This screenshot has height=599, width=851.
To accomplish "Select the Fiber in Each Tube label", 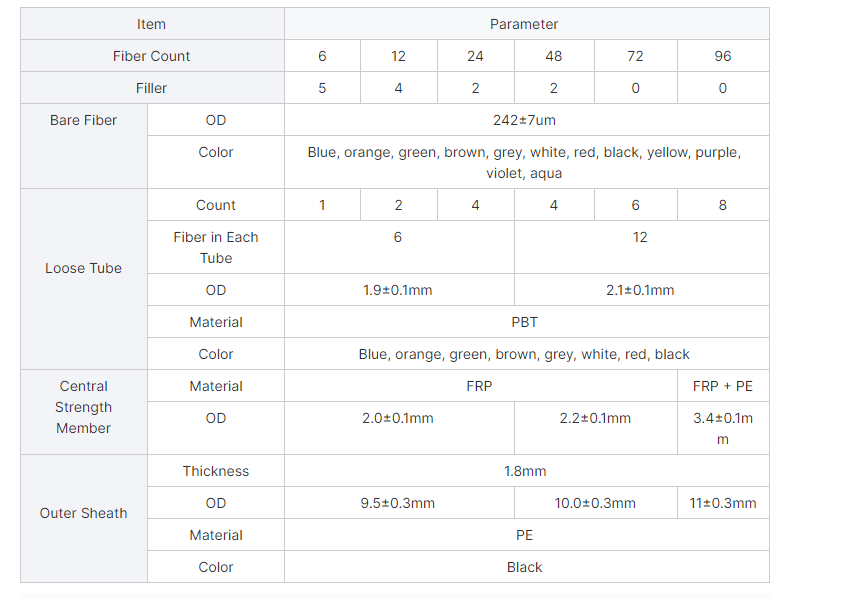I will click(x=215, y=247).
